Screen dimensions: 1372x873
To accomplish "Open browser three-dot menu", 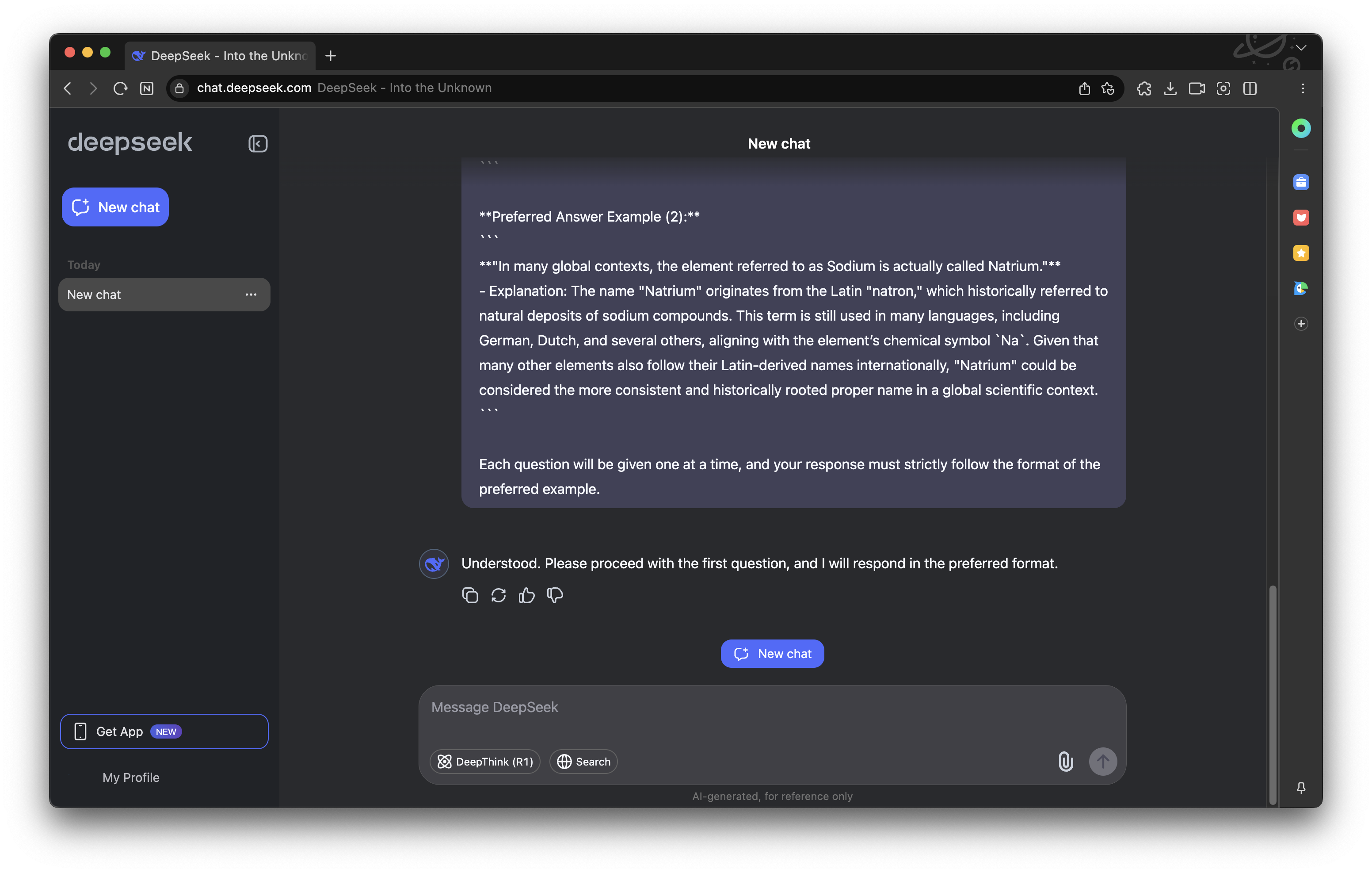I will [1303, 88].
